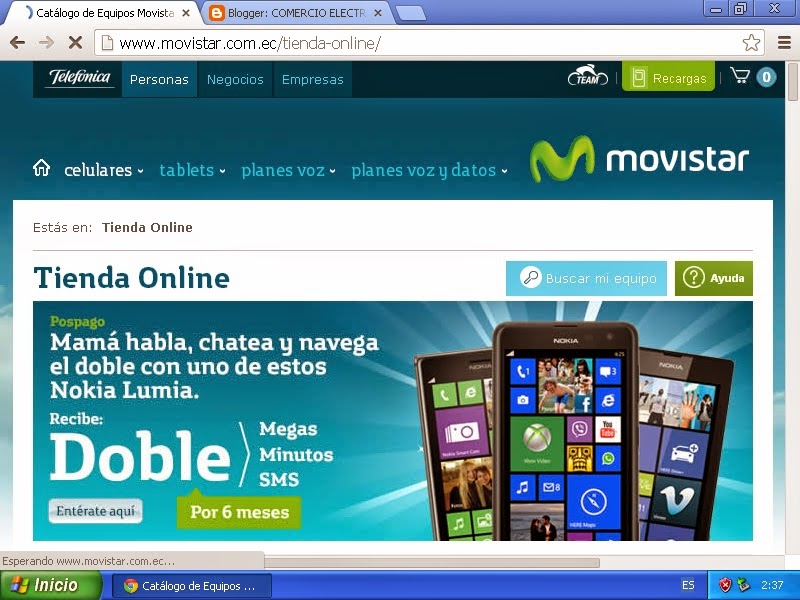
Task: Click the address bar URL field
Action: point(429,43)
